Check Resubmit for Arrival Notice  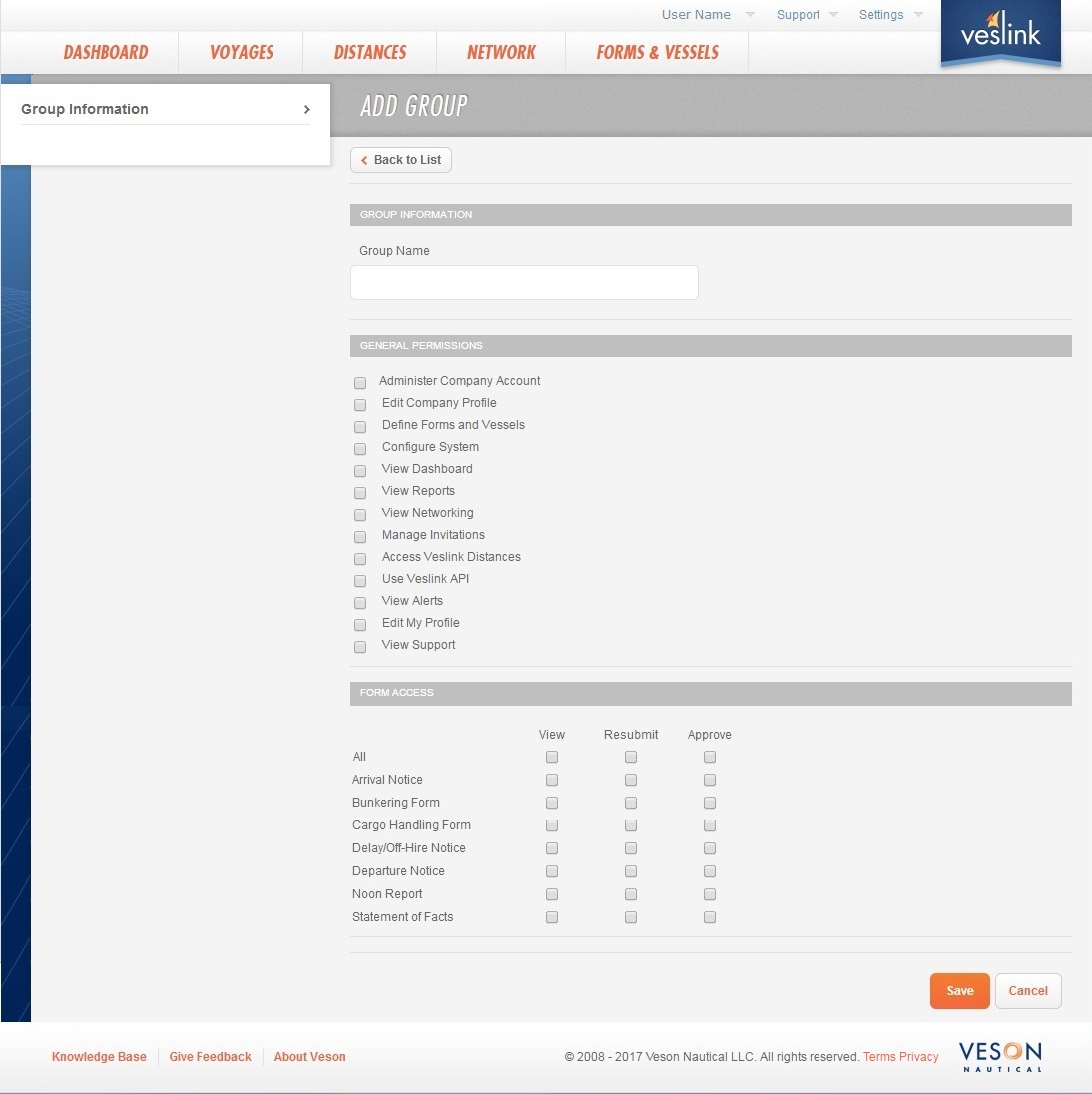coord(630,780)
